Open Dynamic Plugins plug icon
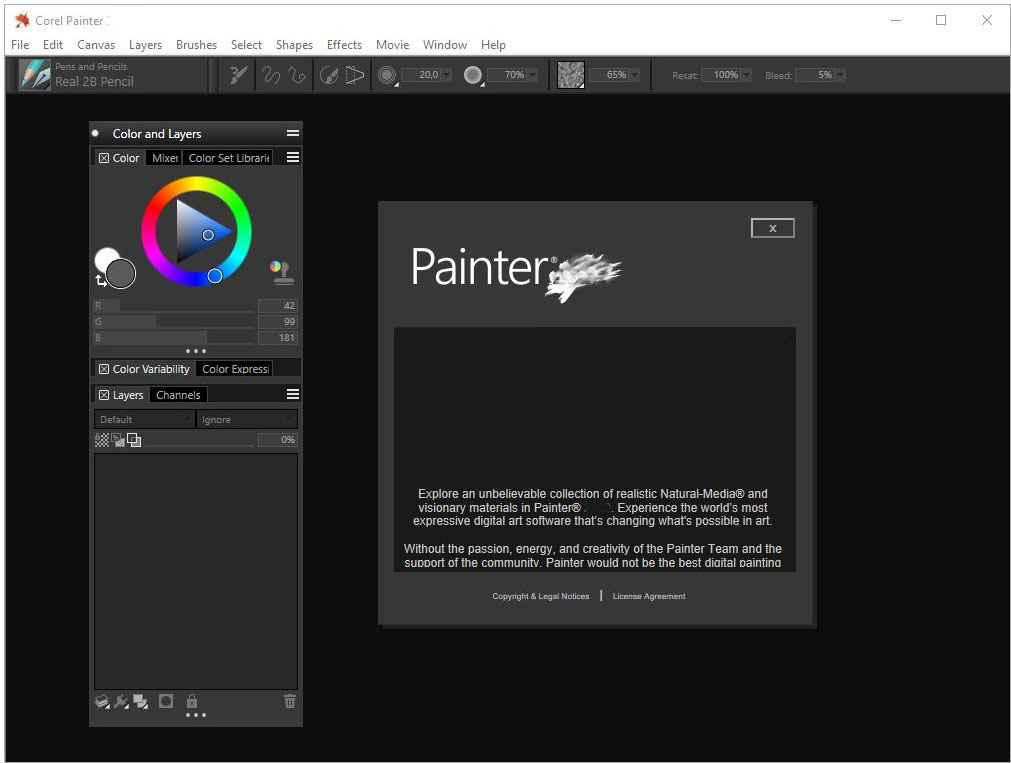Image resolution: width=1011 pixels, height=763 pixels. pos(121,702)
